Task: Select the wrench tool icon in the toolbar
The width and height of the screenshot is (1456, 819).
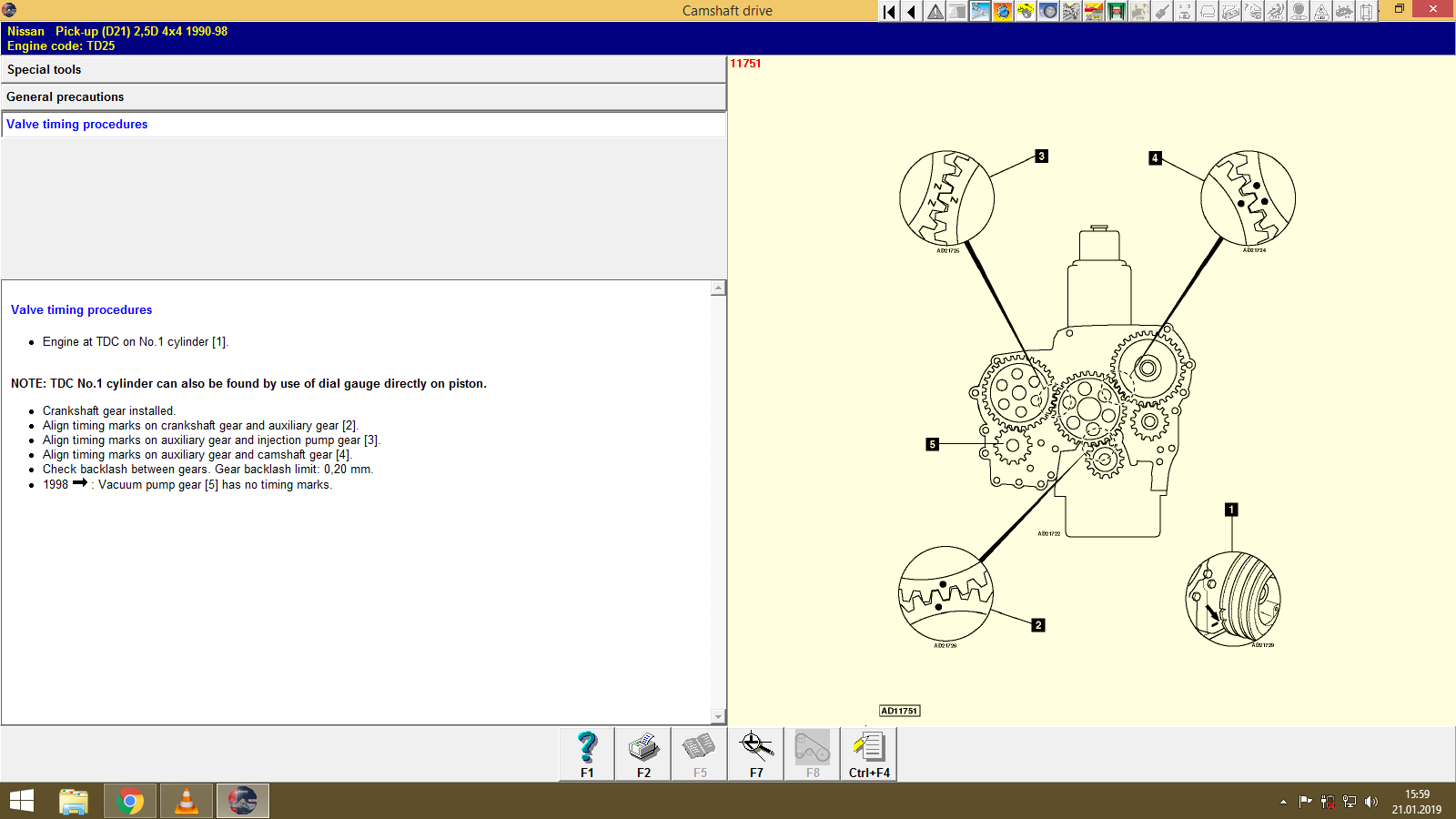Action: pyautogui.click(x=979, y=11)
